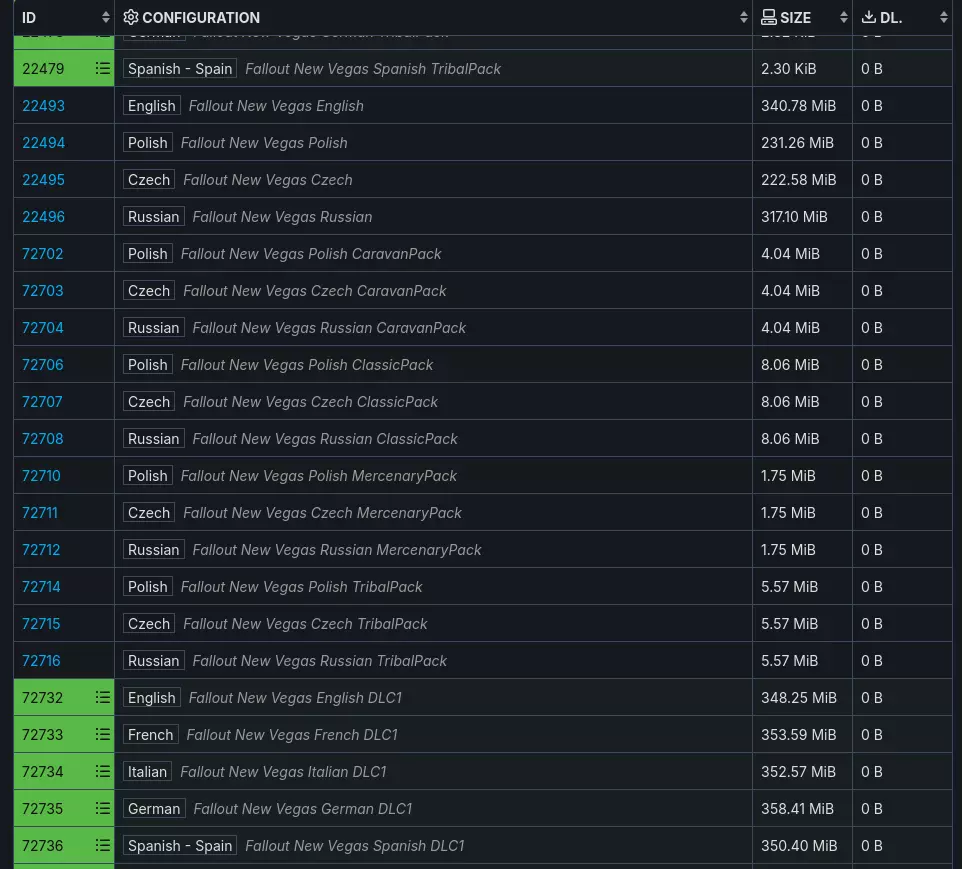The width and height of the screenshot is (962, 869).
Task: Click the 231.26 MiB size cell
Action: pyautogui.click(x=802, y=142)
